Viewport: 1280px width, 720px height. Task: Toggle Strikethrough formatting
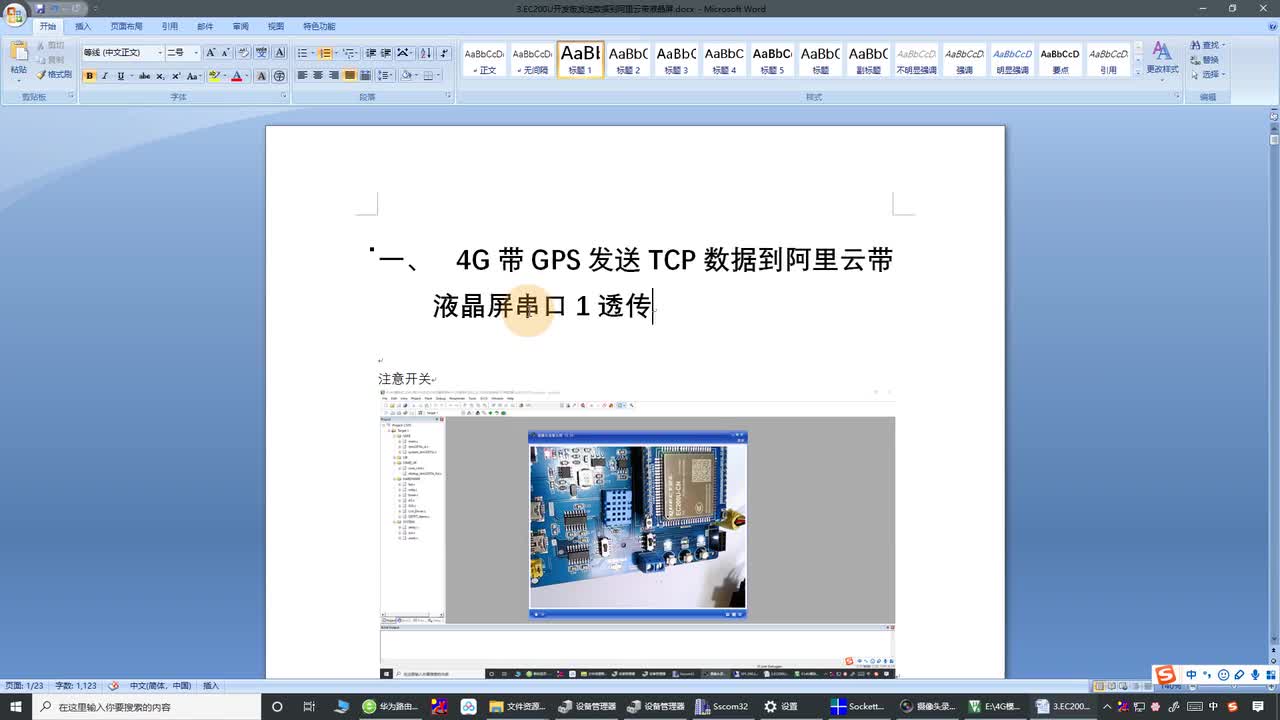pyautogui.click(x=144, y=76)
